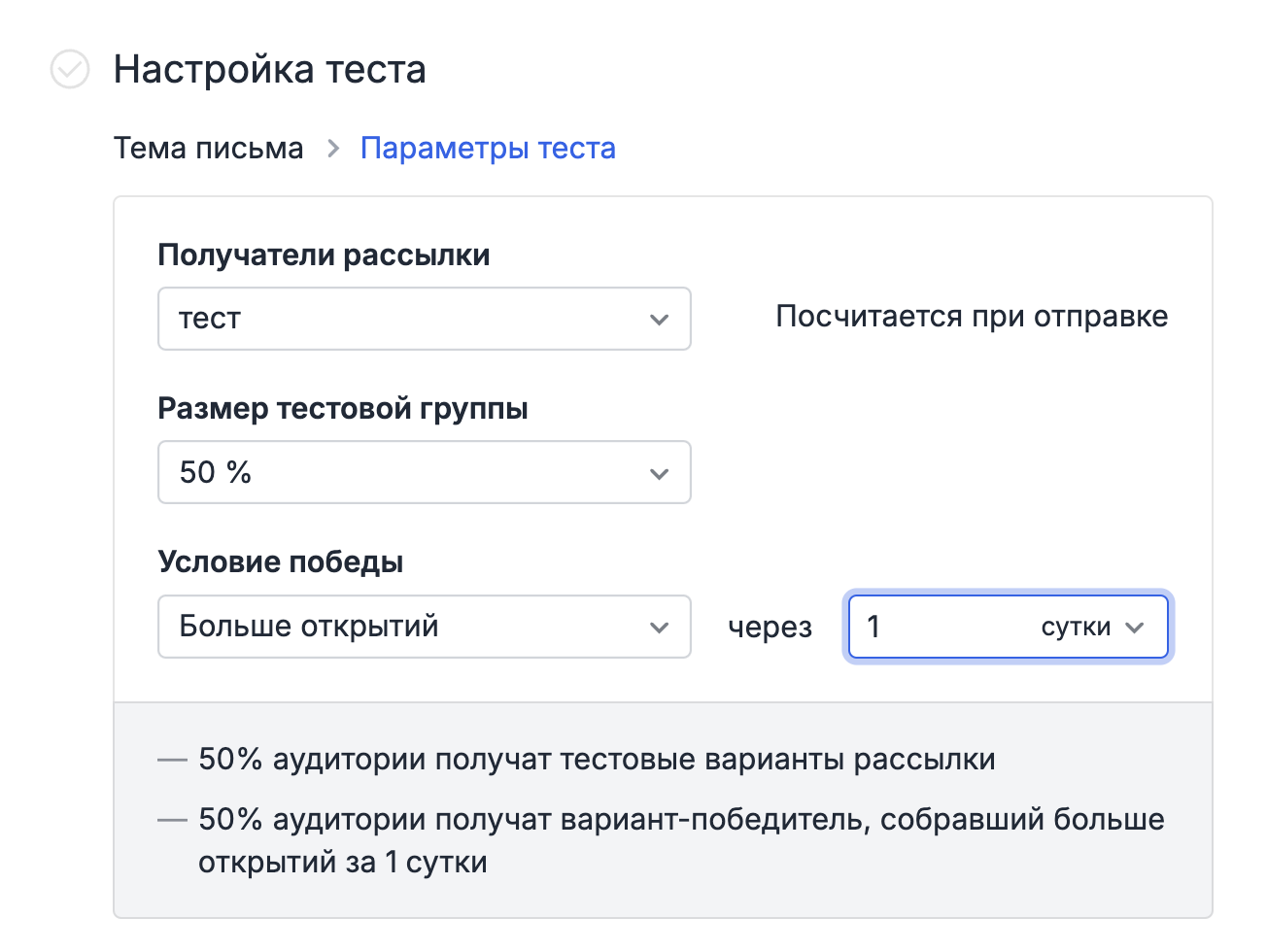Image resolution: width=1267 pixels, height=952 pixels.
Task: Open the Получатели рассылки dropdown showing тест
Action: (424, 319)
